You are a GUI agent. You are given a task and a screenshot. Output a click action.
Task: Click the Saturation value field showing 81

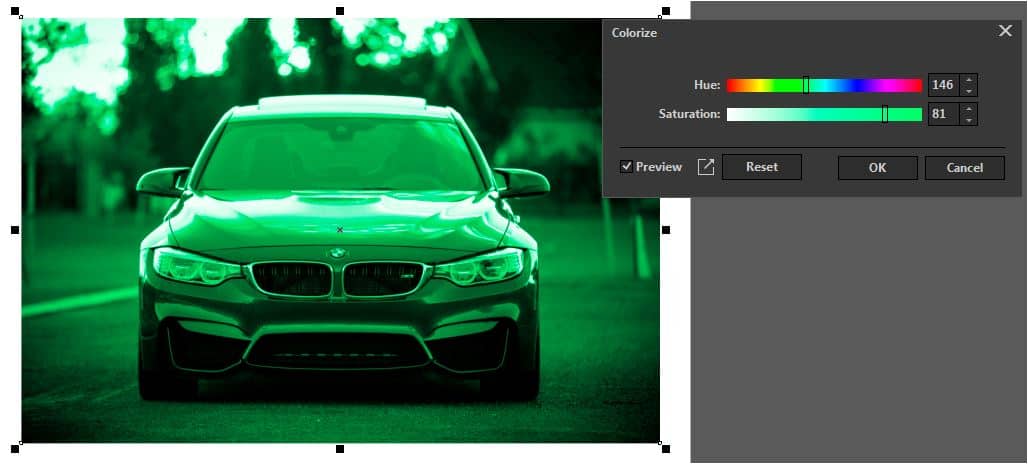coord(944,114)
